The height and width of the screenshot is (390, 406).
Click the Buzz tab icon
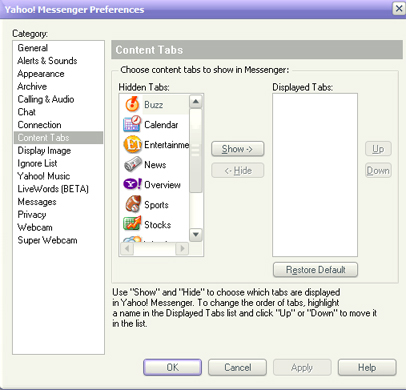click(x=132, y=104)
